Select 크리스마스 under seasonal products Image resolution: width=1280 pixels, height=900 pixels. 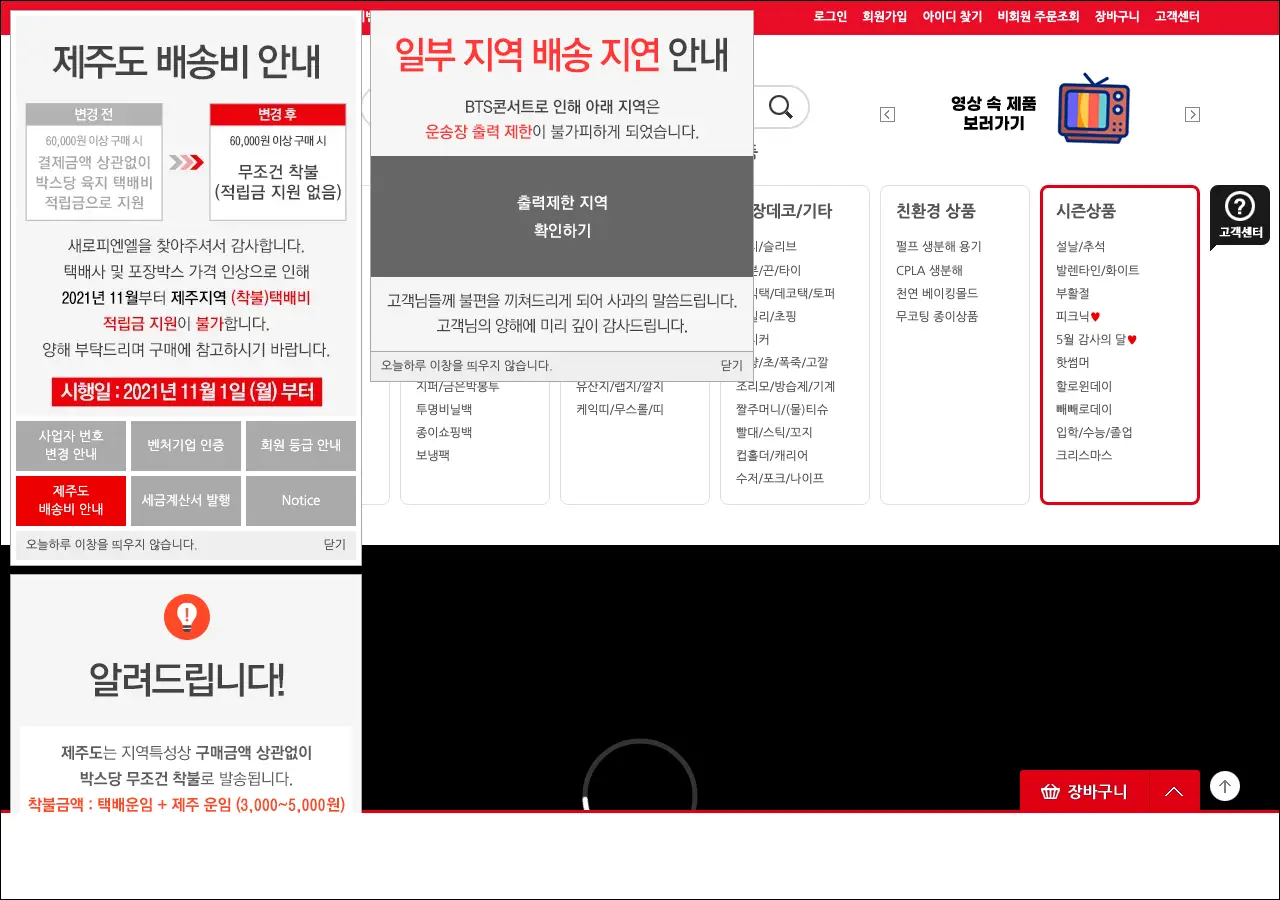pos(1083,455)
